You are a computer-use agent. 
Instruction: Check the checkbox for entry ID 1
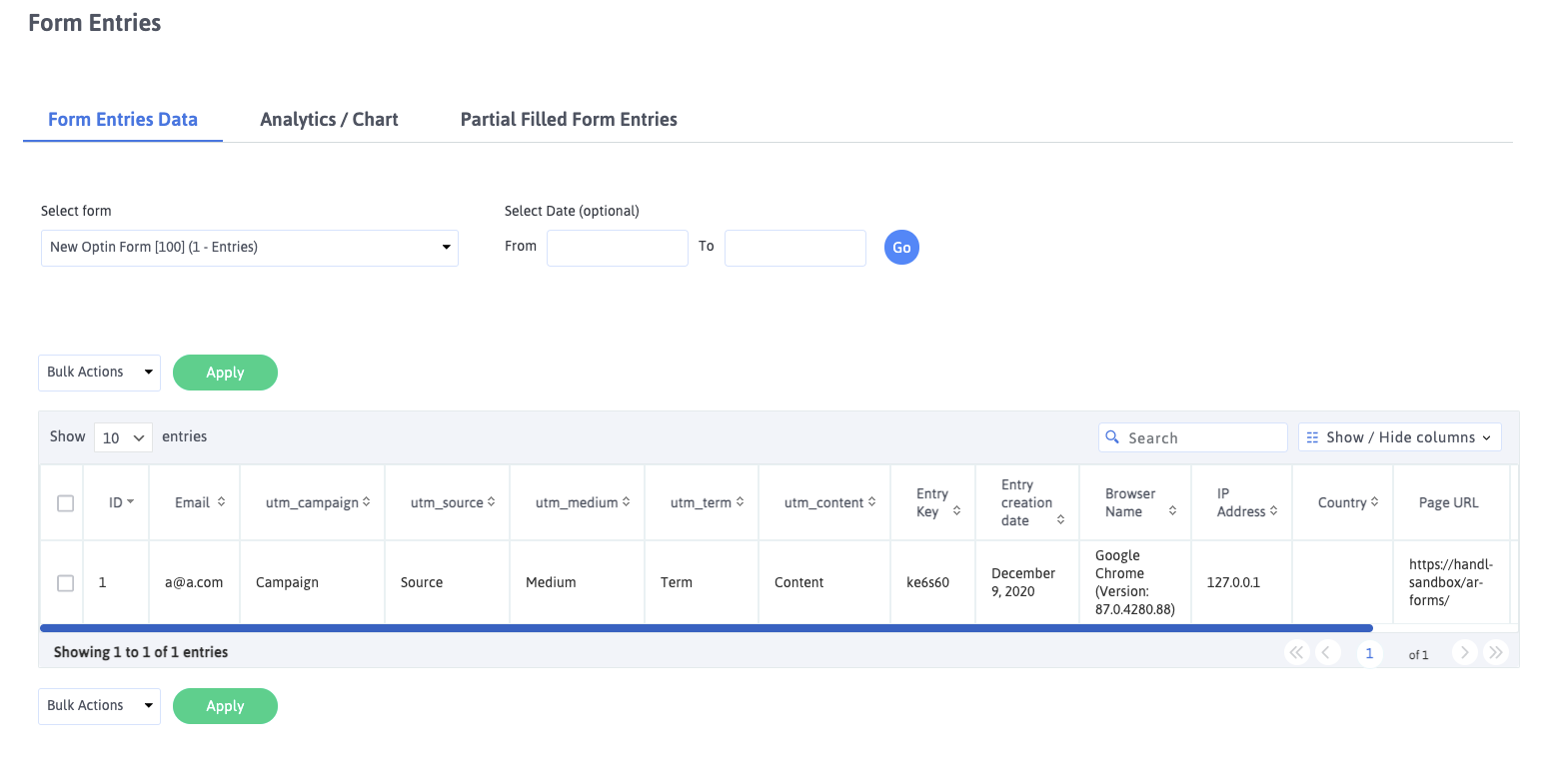66,583
